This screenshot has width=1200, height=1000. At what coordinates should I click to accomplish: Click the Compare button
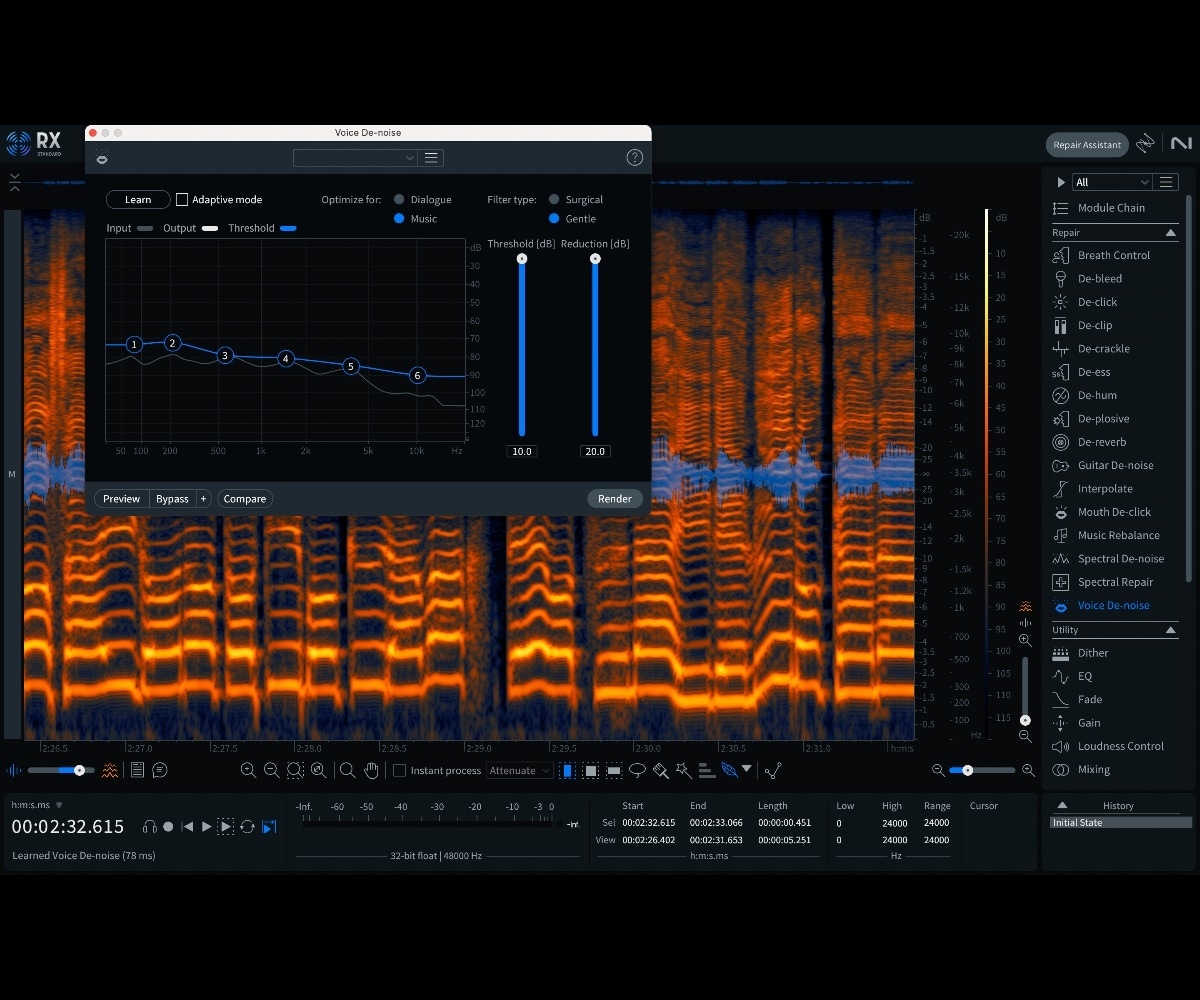[x=245, y=499]
